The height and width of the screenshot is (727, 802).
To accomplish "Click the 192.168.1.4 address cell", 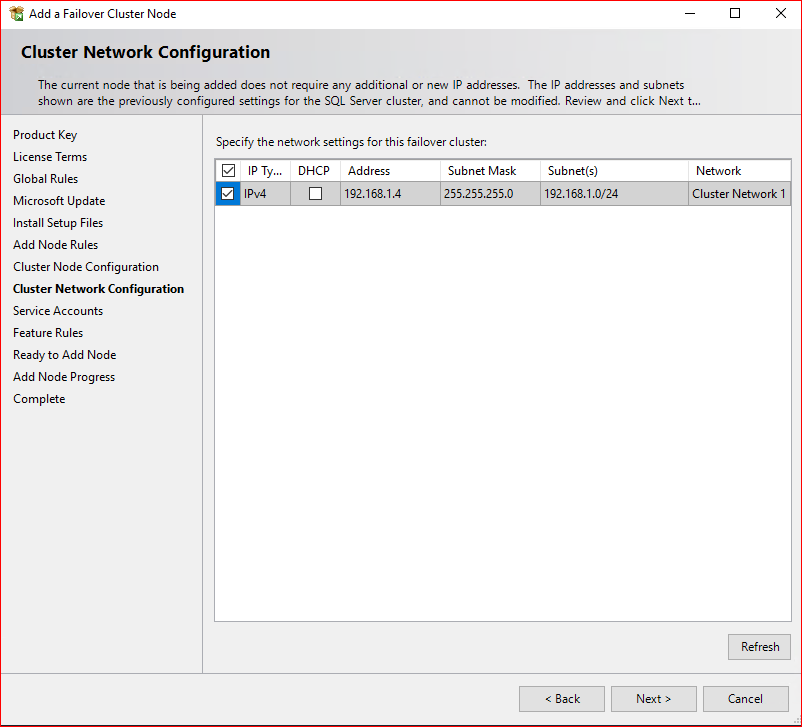I will tap(390, 193).
